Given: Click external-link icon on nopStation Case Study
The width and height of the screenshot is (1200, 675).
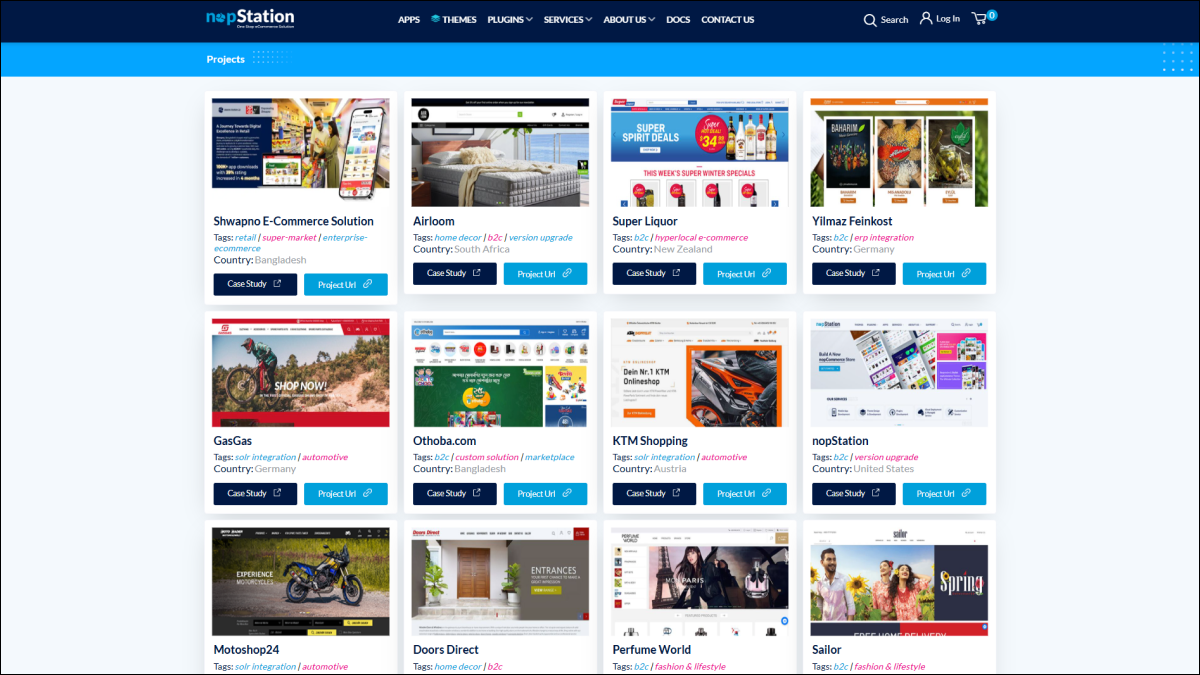Looking at the screenshot, I should point(877,493).
